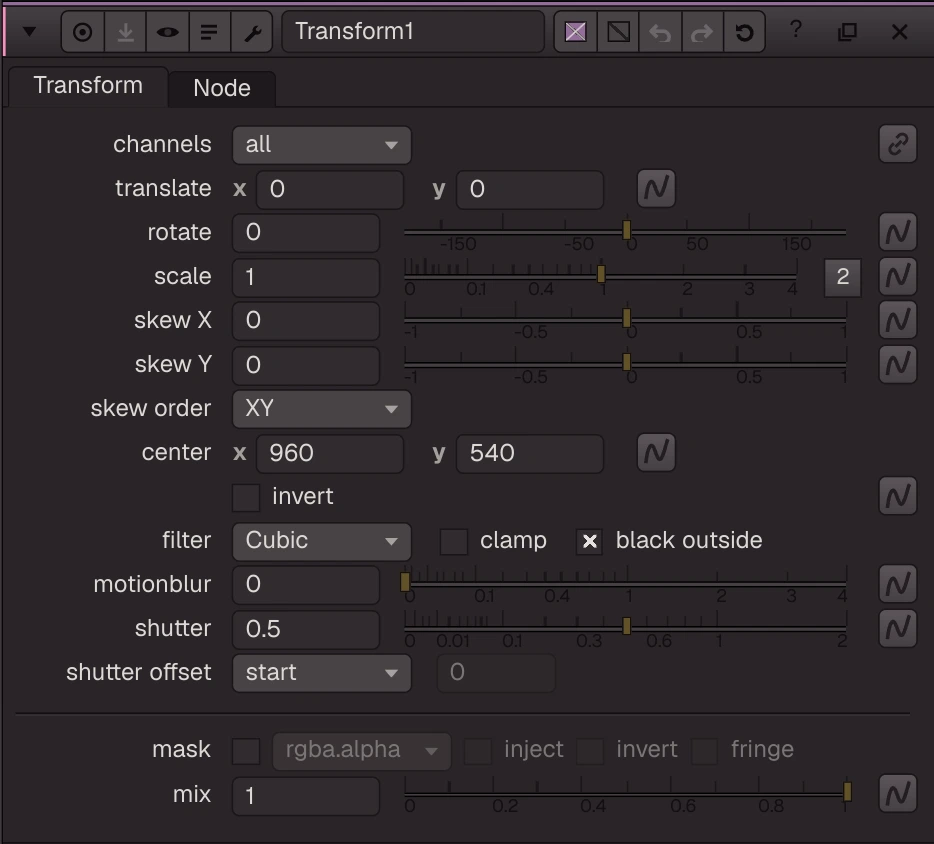
Task: Switch to the Transform tab
Action: coord(88,86)
